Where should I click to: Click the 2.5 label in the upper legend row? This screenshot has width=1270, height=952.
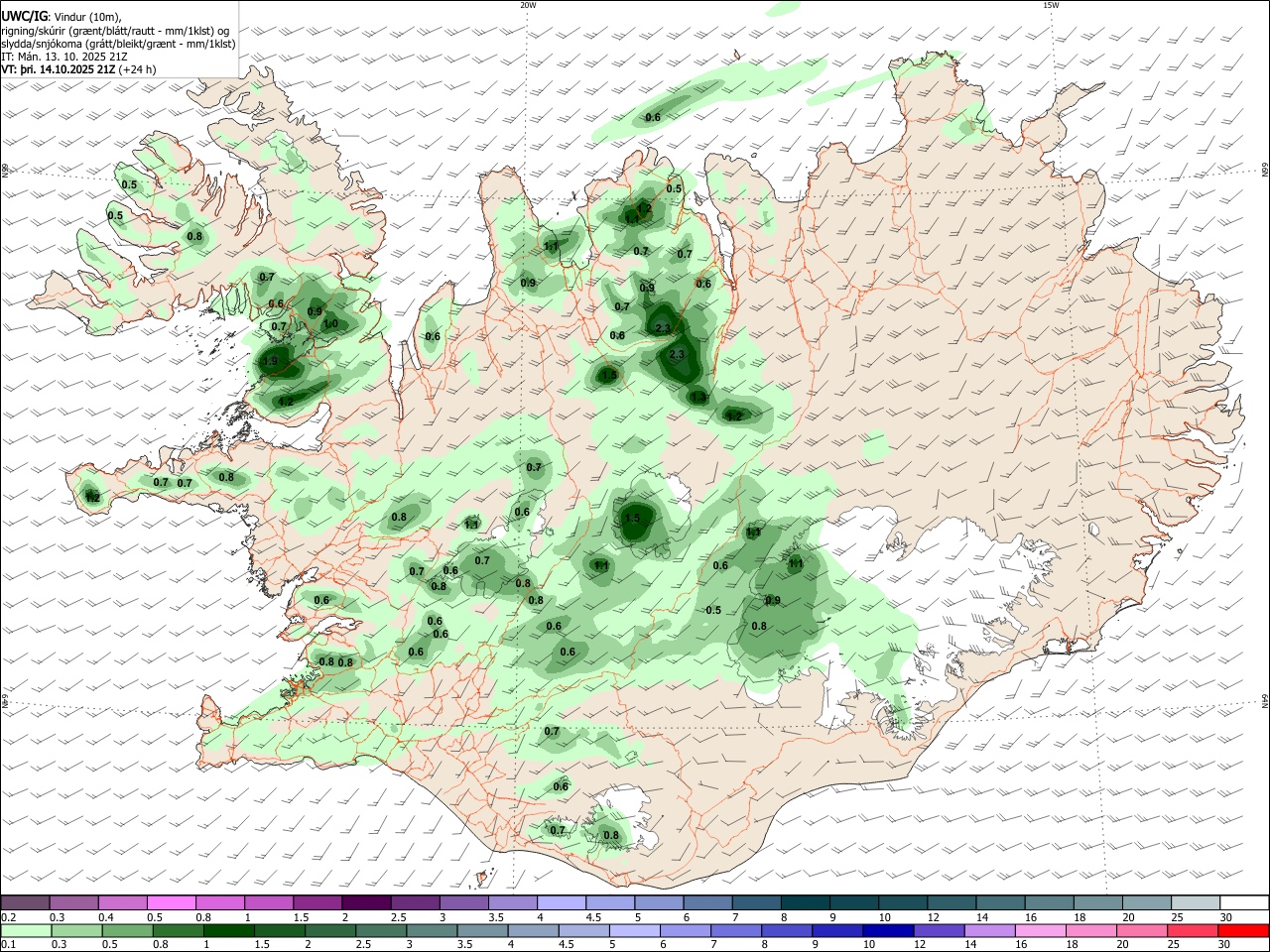tap(399, 917)
